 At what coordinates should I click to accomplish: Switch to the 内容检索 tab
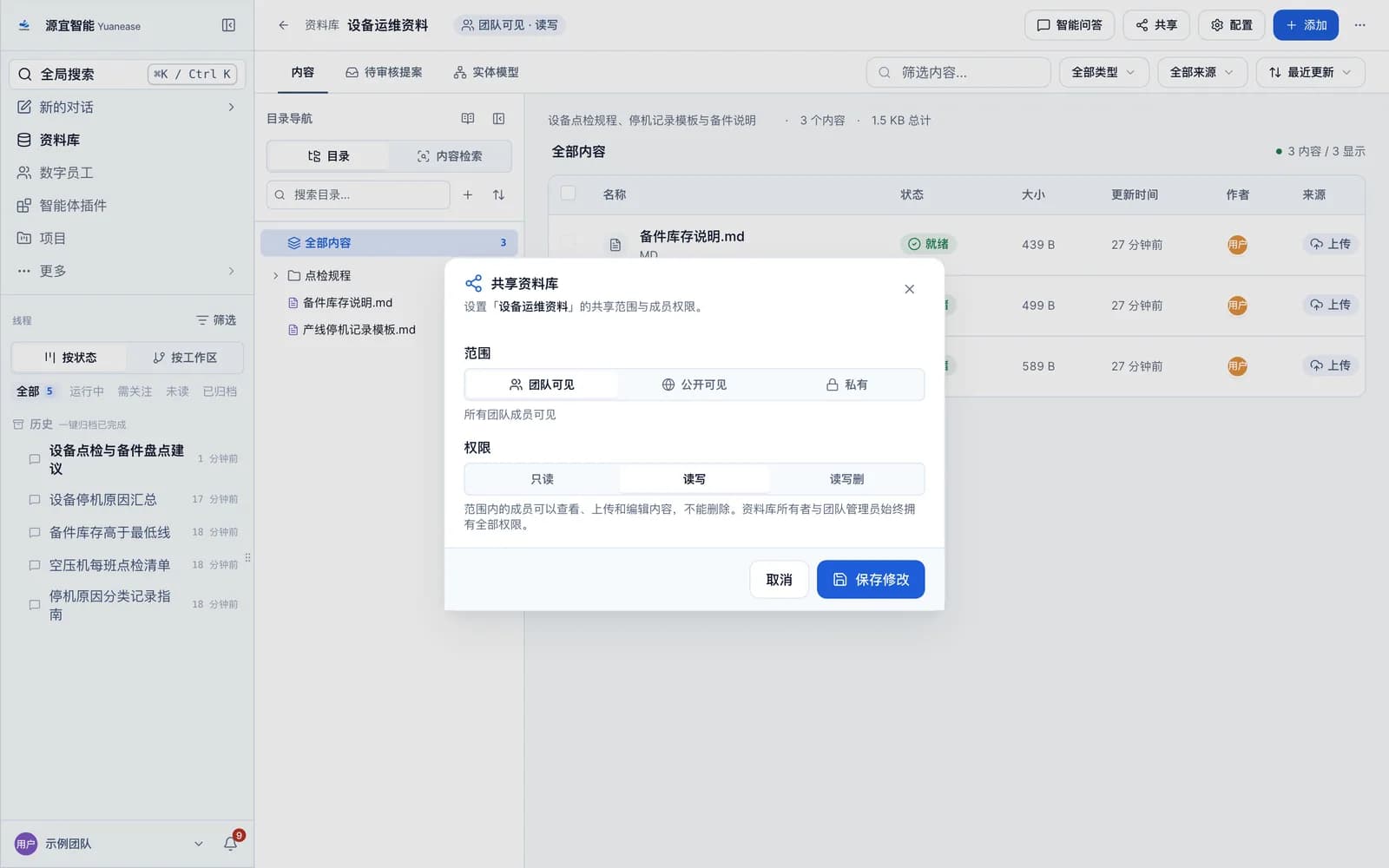[450, 156]
